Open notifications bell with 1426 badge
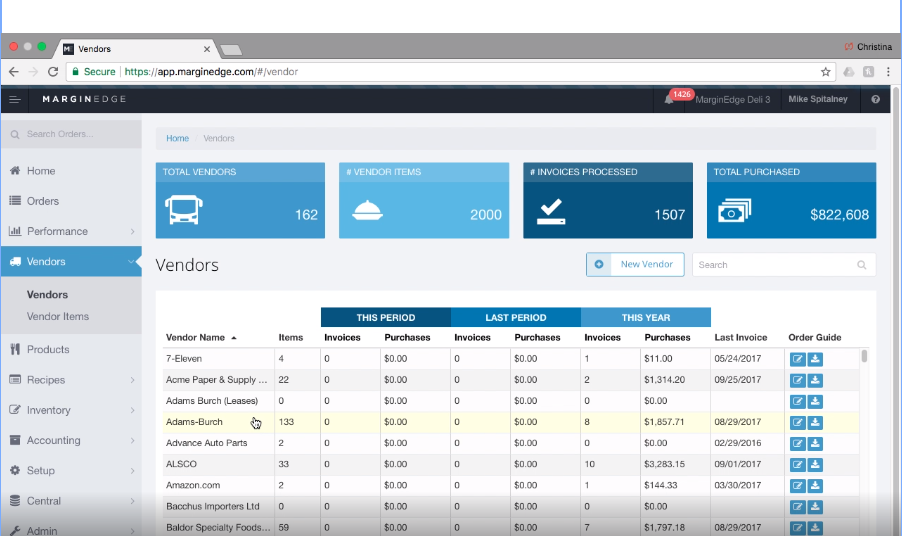 [x=669, y=99]
